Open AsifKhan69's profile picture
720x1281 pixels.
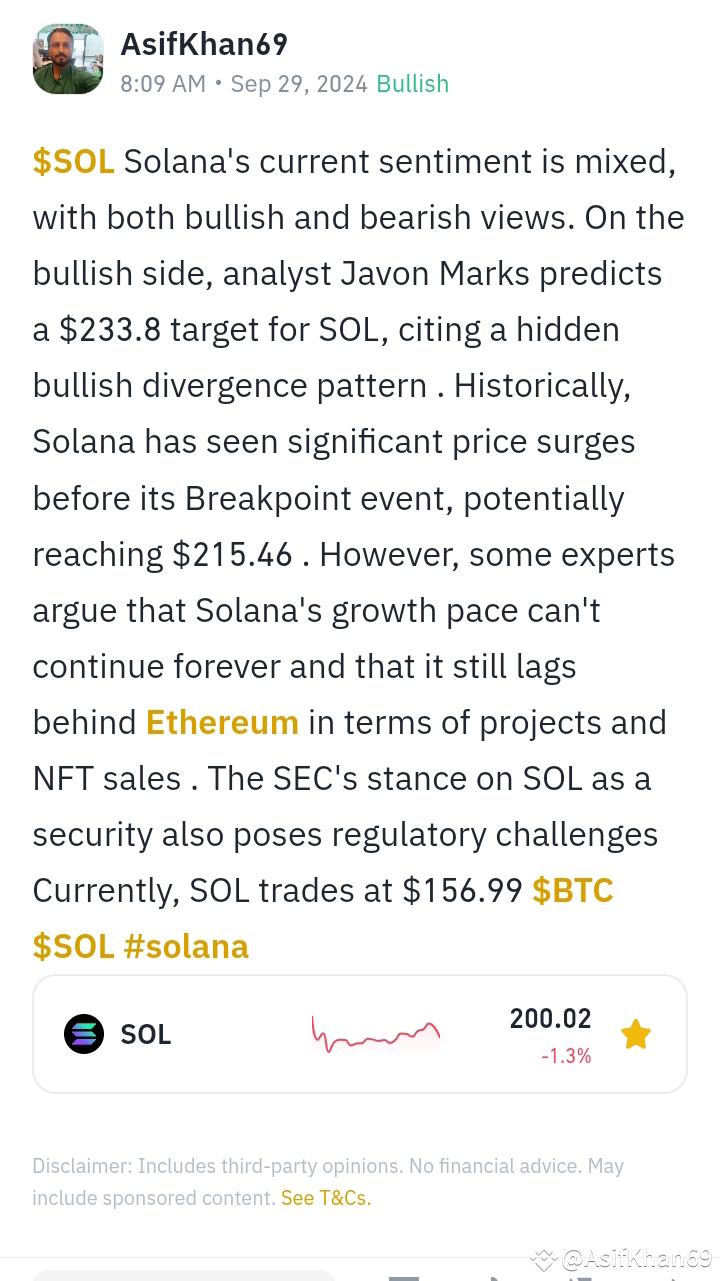68,59
